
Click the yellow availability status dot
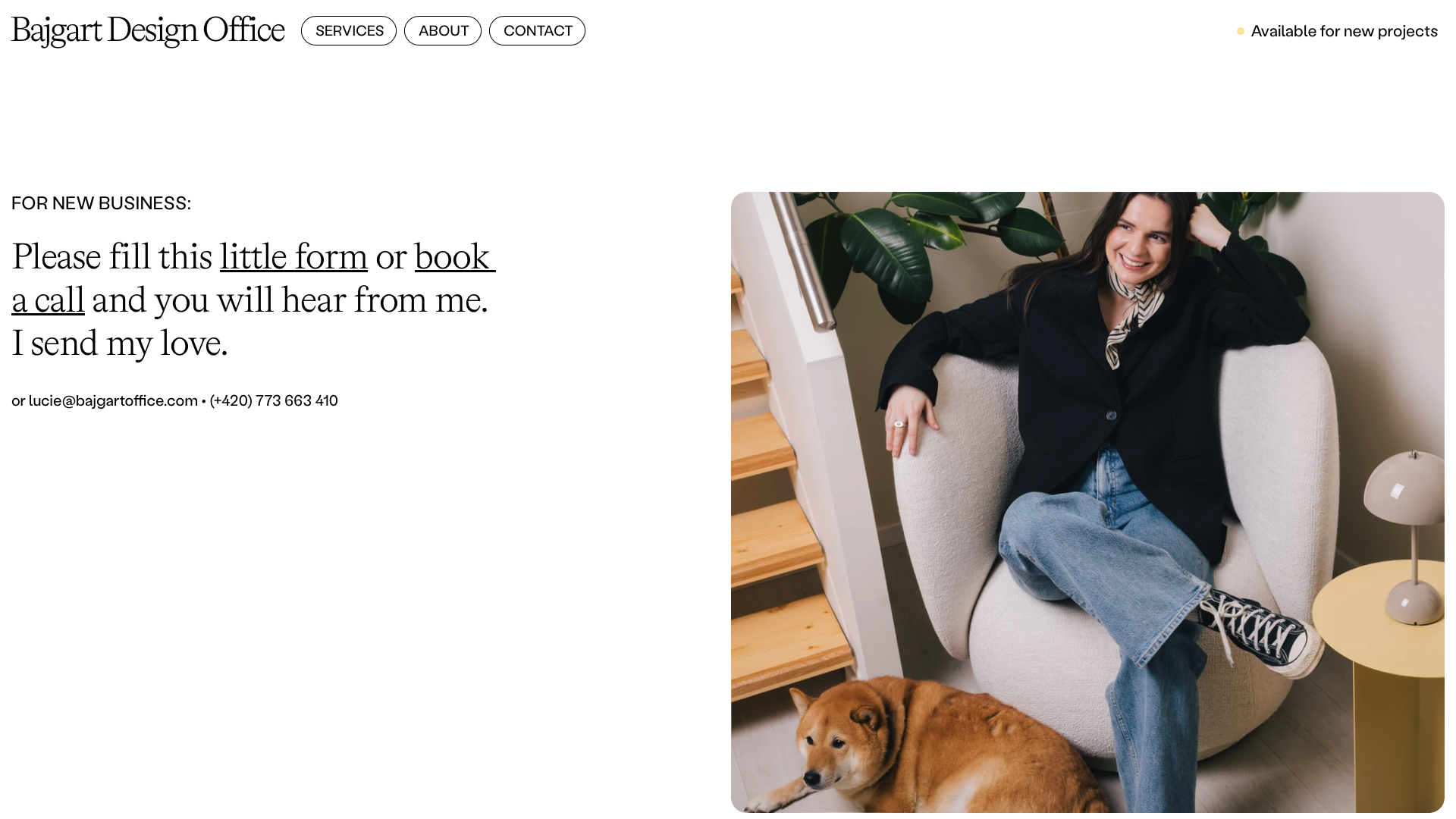pyautogui.click(x=1241, y=31)
